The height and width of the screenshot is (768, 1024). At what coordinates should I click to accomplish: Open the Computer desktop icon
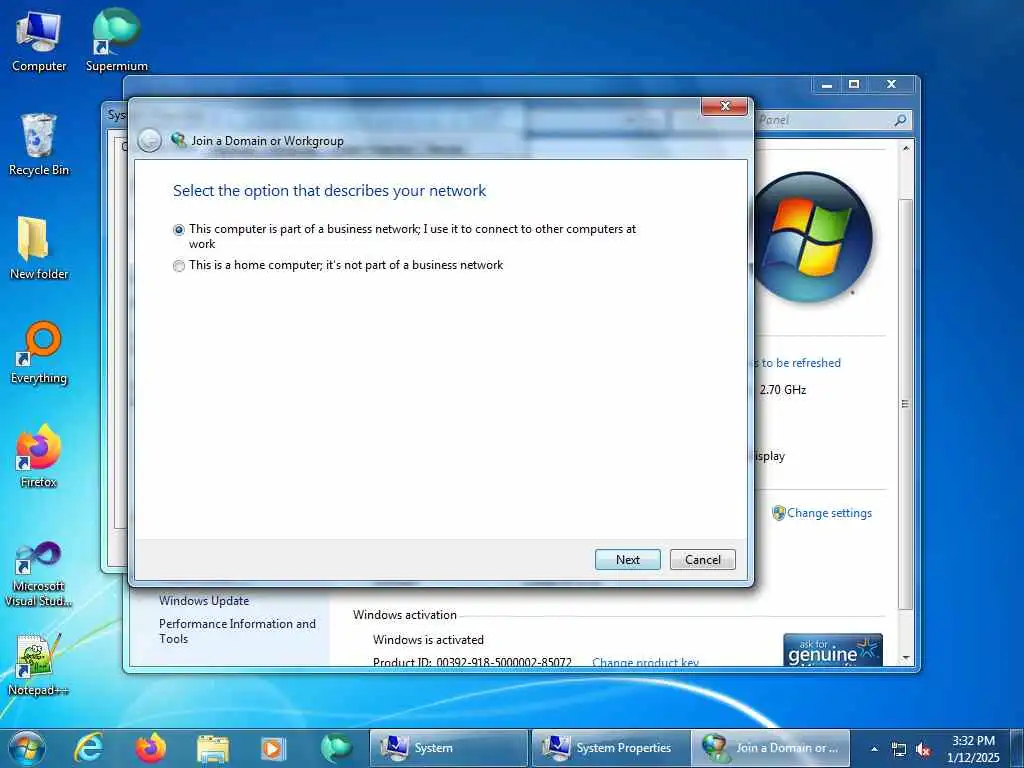point(39,40)
